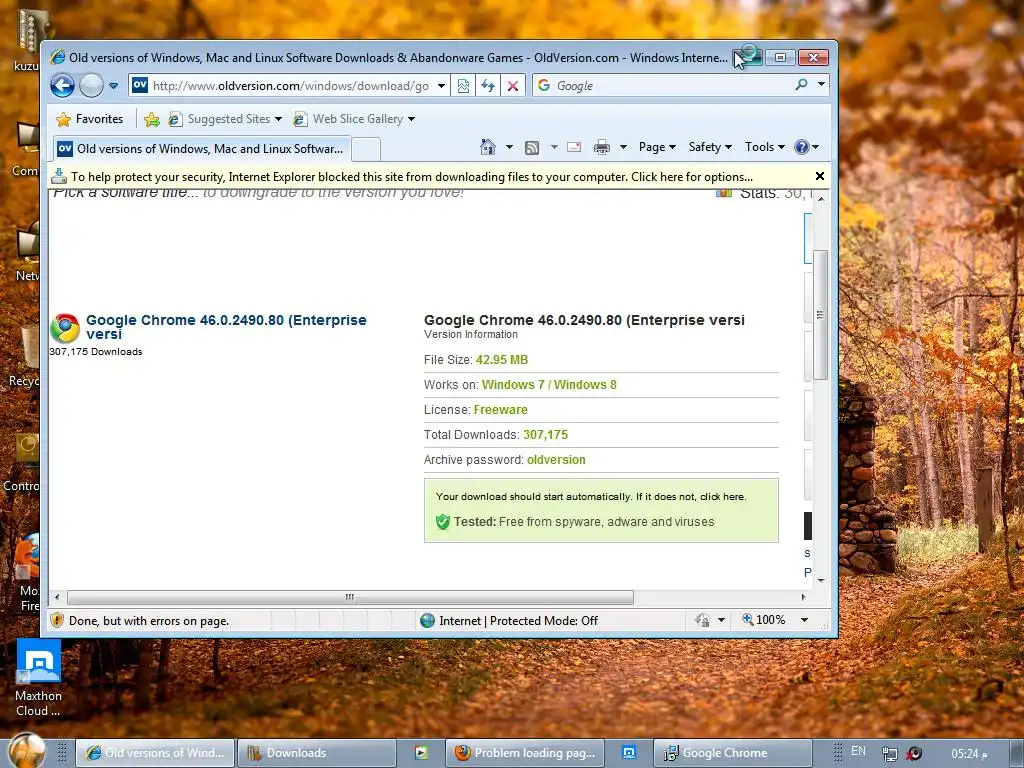The height and width of the screenshot is (768, 1024).
Task: Open a new blank tab
Action: click(366, 150)
